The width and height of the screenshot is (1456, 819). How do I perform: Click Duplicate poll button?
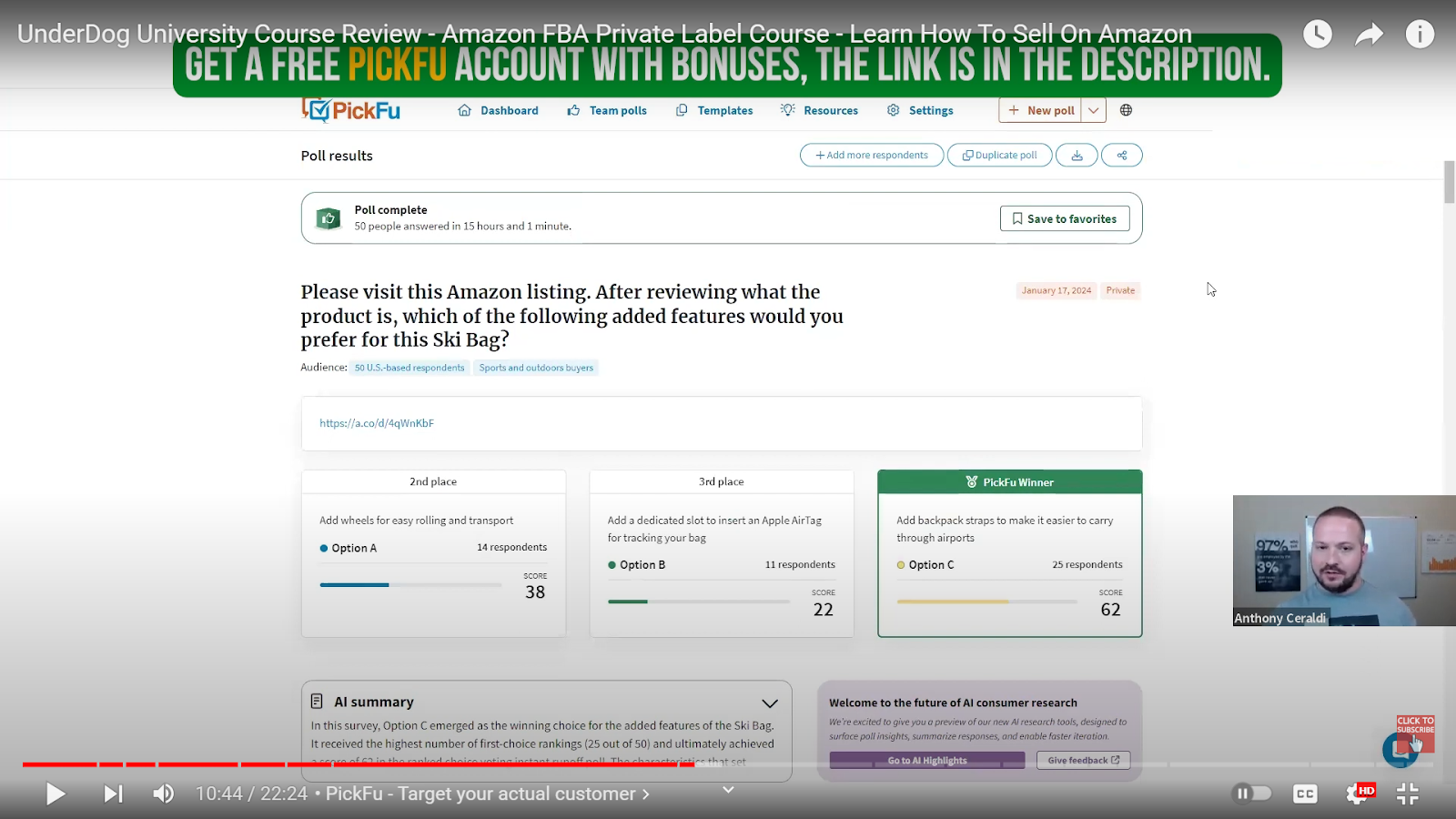[x=1000, y=156]
